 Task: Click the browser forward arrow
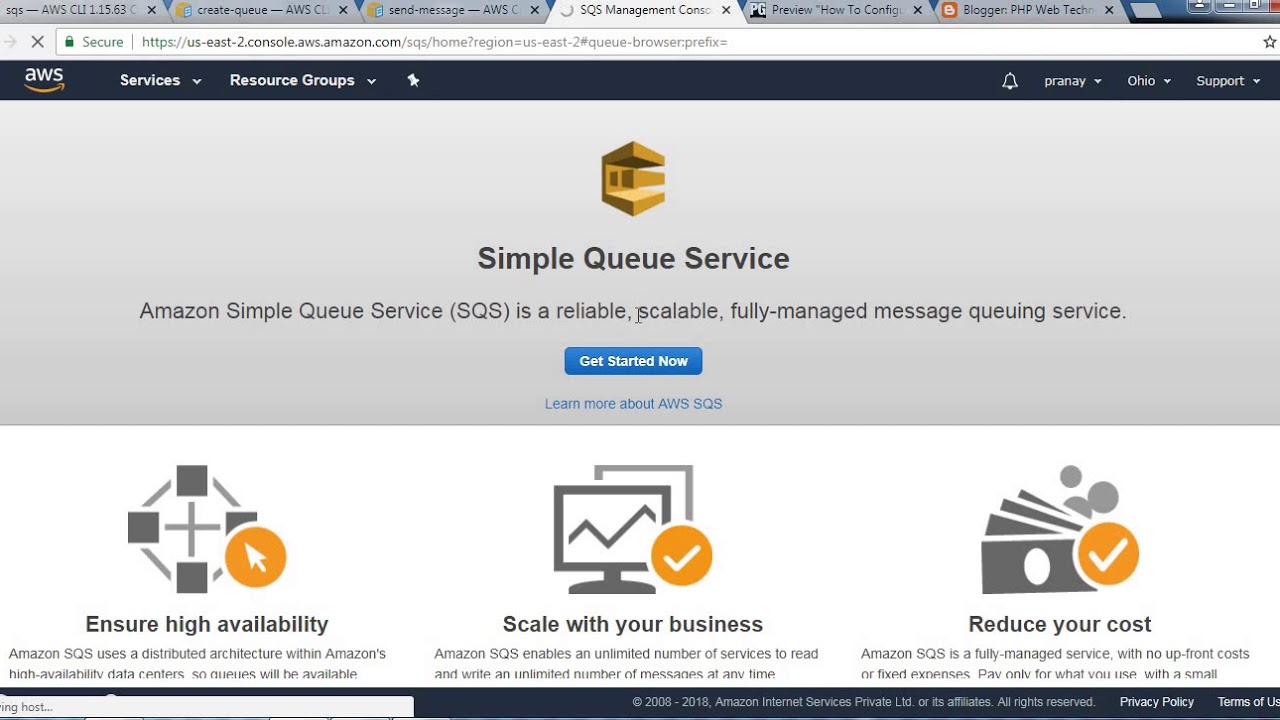(10, 42)
